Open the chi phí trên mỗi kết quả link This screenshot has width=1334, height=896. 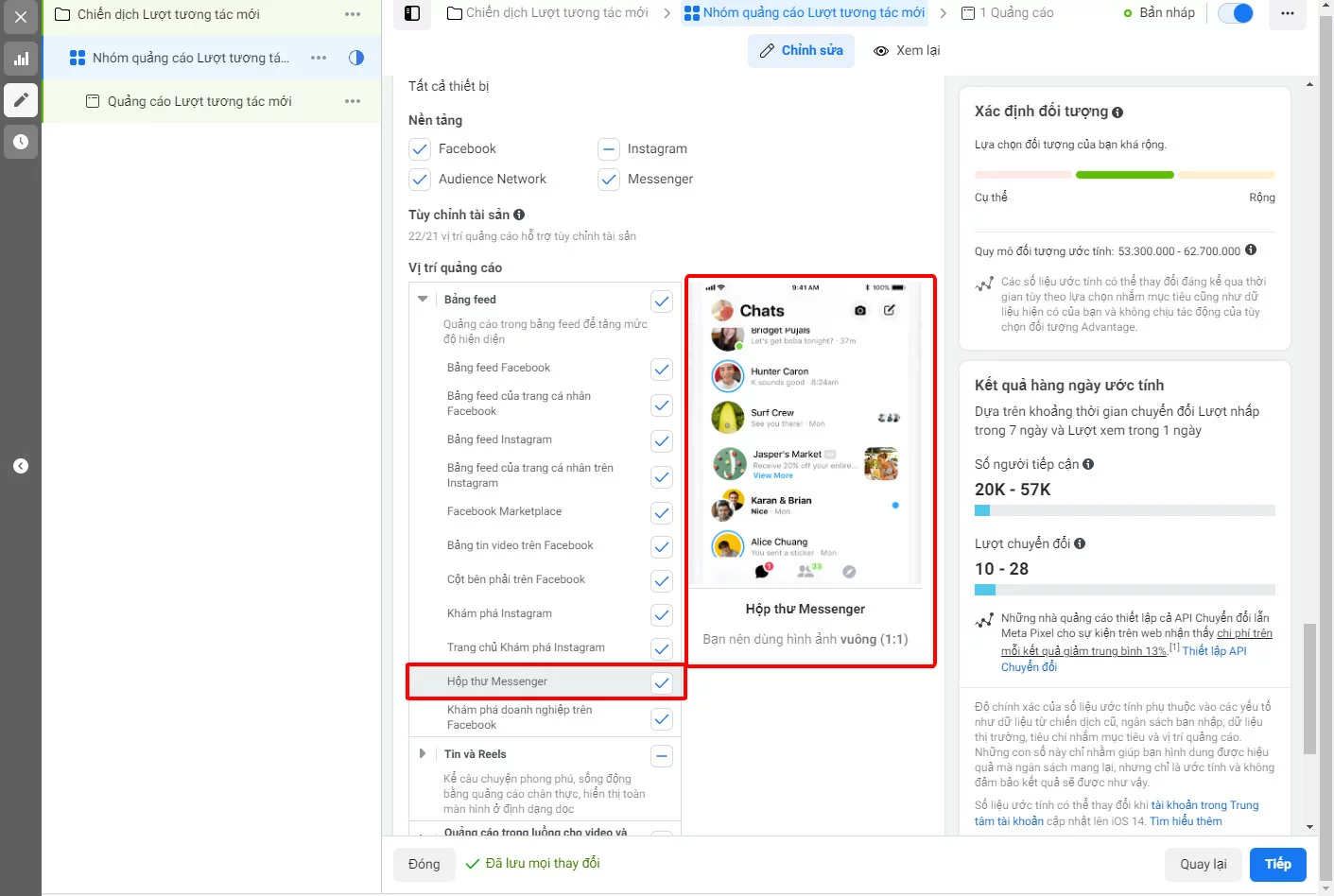coord(1137,642)
